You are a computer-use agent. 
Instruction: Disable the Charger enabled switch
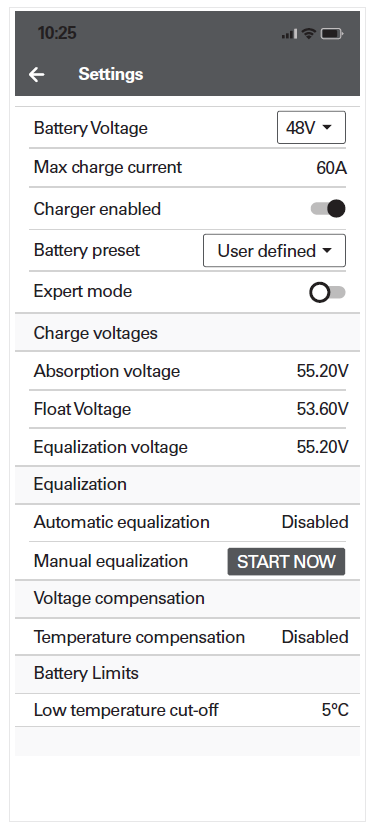point(328,209)
